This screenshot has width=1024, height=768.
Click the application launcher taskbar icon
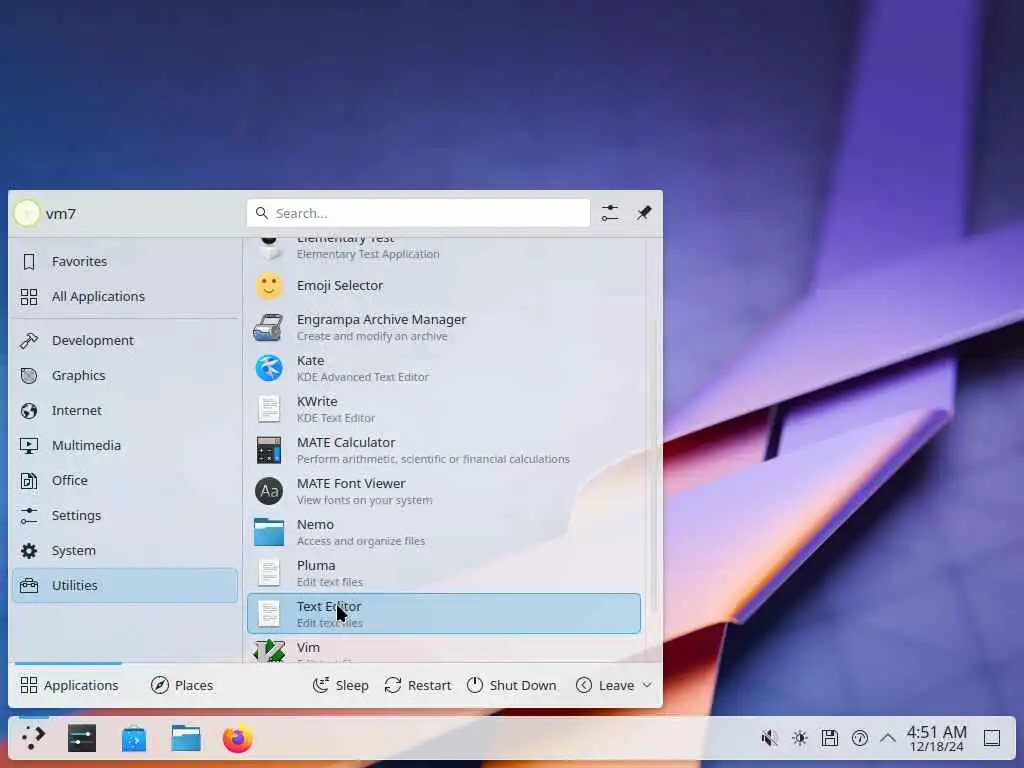coord(33,739)
